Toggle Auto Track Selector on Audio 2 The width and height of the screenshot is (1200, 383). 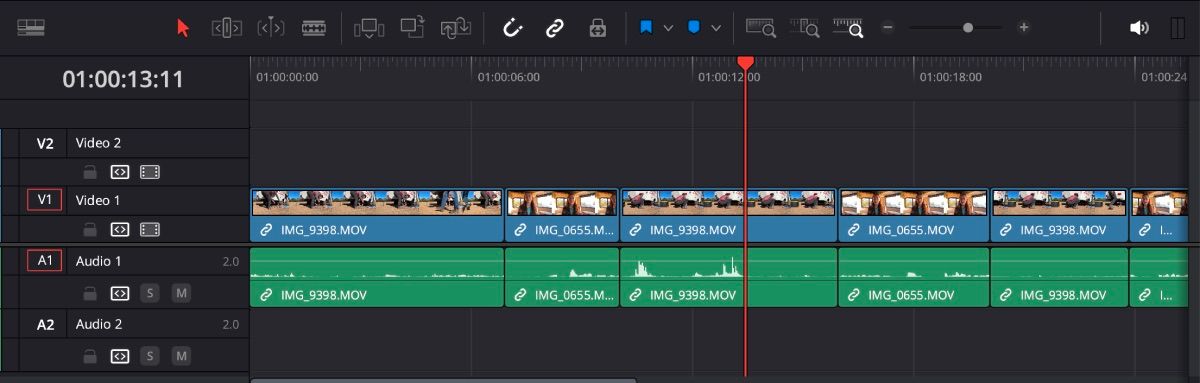tap(120, 356)
